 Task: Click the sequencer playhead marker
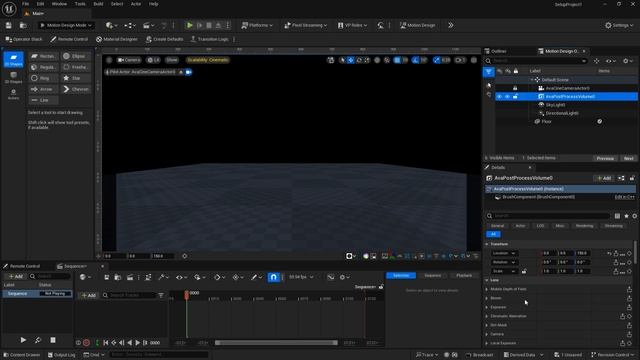pos(187,295)
